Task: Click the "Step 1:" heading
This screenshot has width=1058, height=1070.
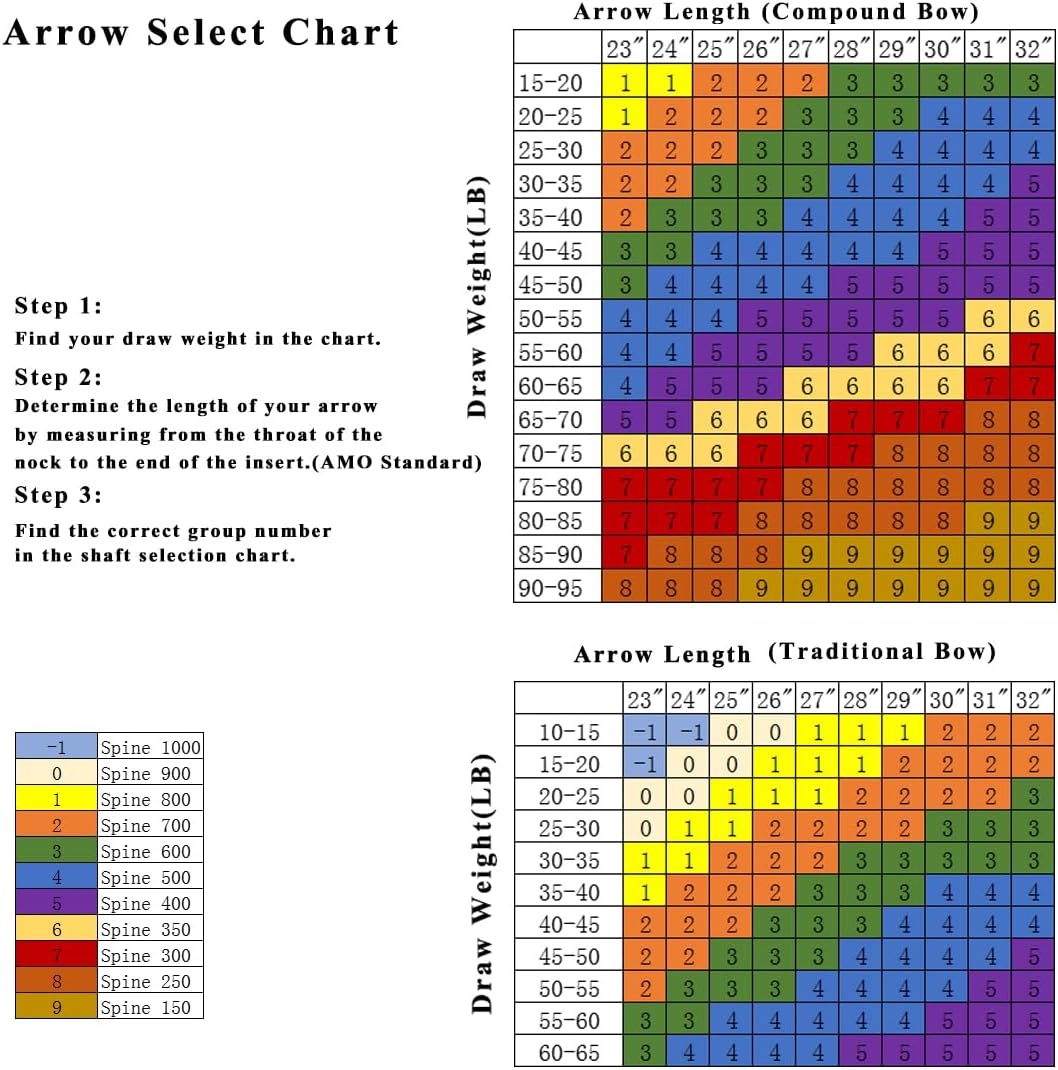Action: pyautogui.click(x=59, y=306)
